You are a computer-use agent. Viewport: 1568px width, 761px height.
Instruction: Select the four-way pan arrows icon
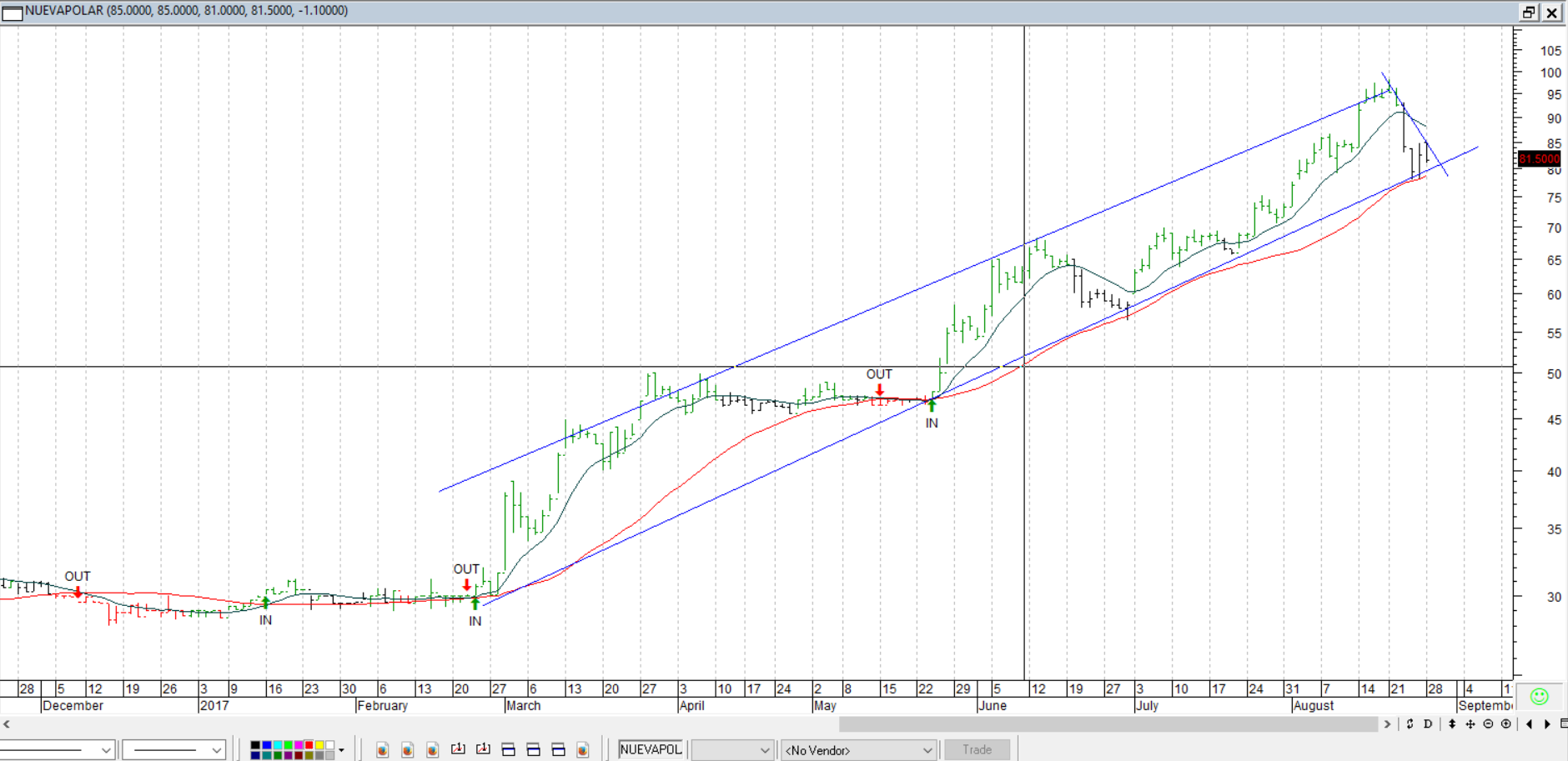tap(1470, 724)
